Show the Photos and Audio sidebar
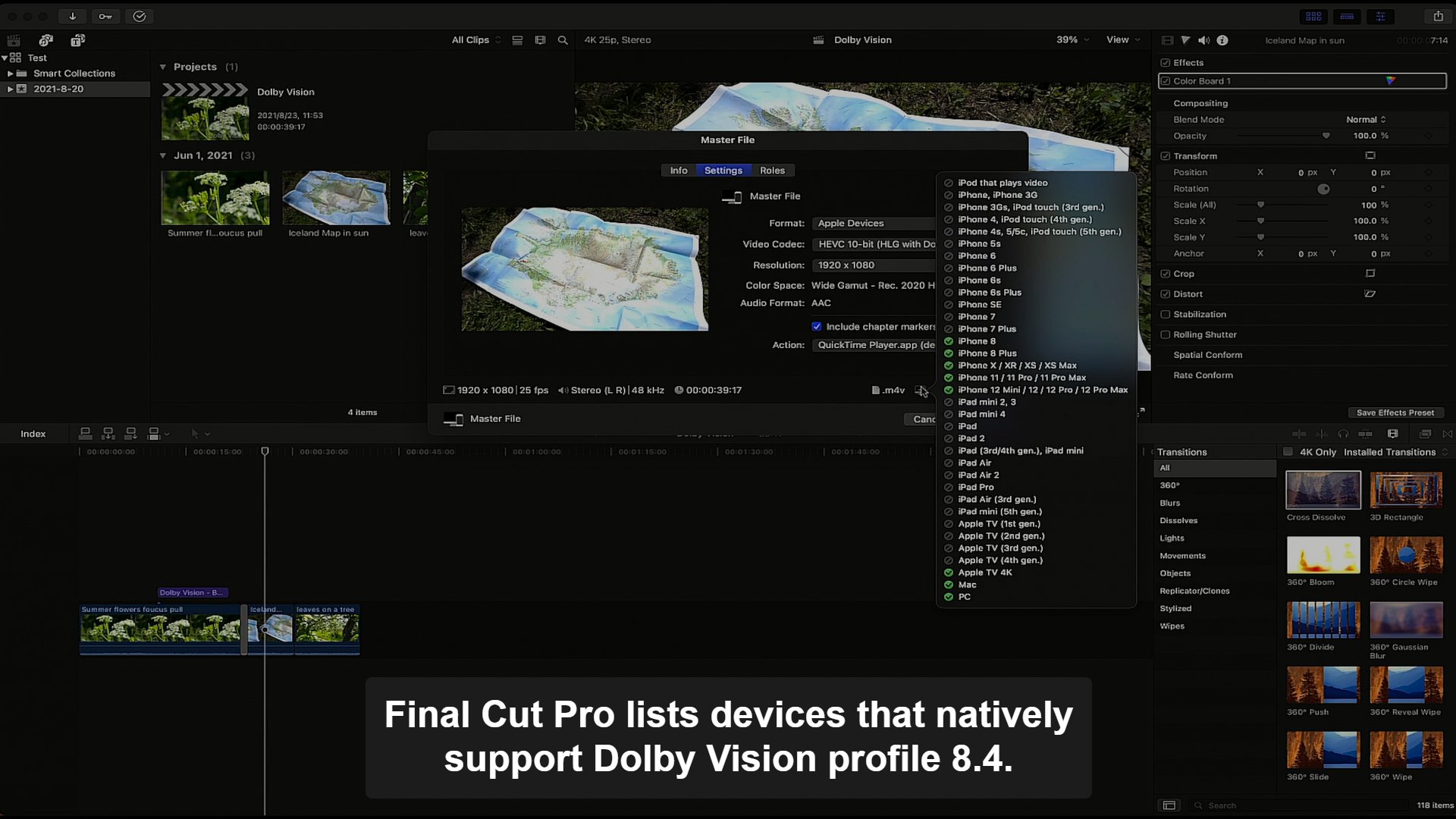 45,40
